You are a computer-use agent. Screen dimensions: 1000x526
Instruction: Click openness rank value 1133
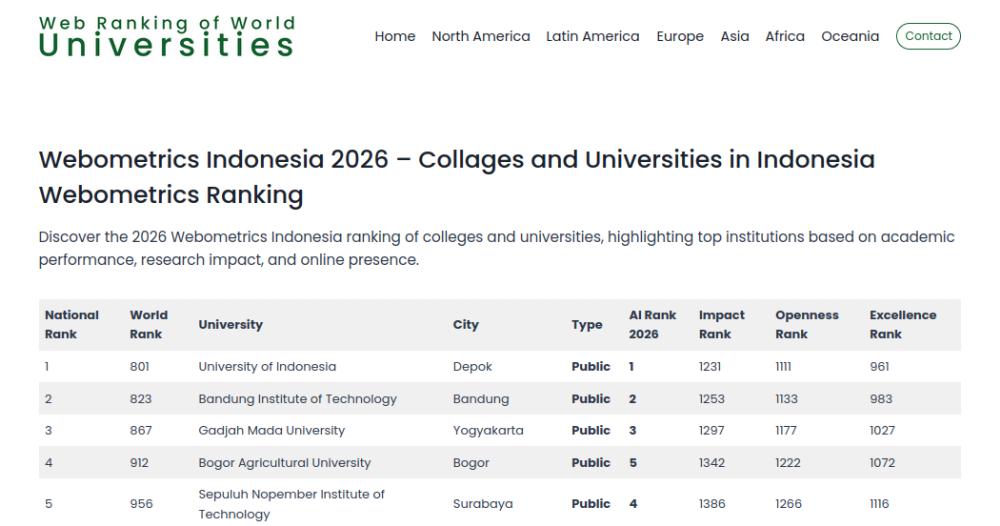(x=786, y=399)
